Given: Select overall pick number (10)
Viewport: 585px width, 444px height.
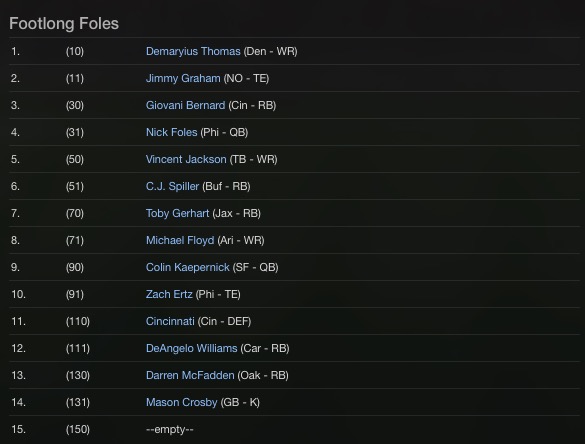Looking at the screenshot, I should click(75, 51).
